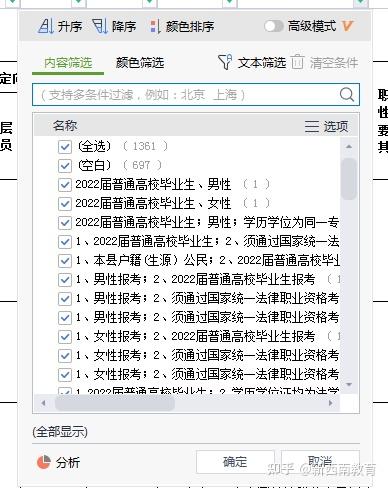Click the 确定 button
Viewport: 388px width, 488px height.
[235, 462]
